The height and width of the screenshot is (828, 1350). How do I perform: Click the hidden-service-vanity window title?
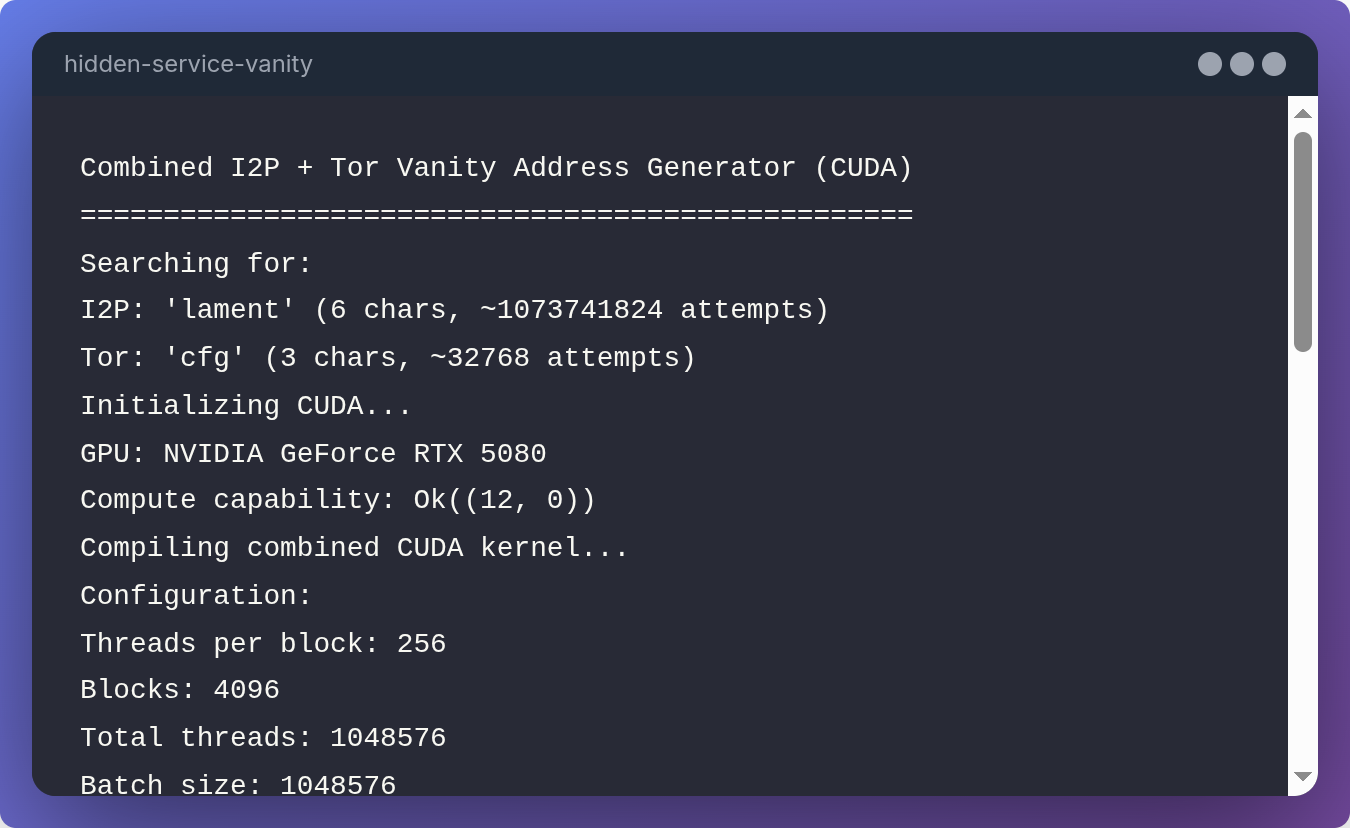coord(188,64)
